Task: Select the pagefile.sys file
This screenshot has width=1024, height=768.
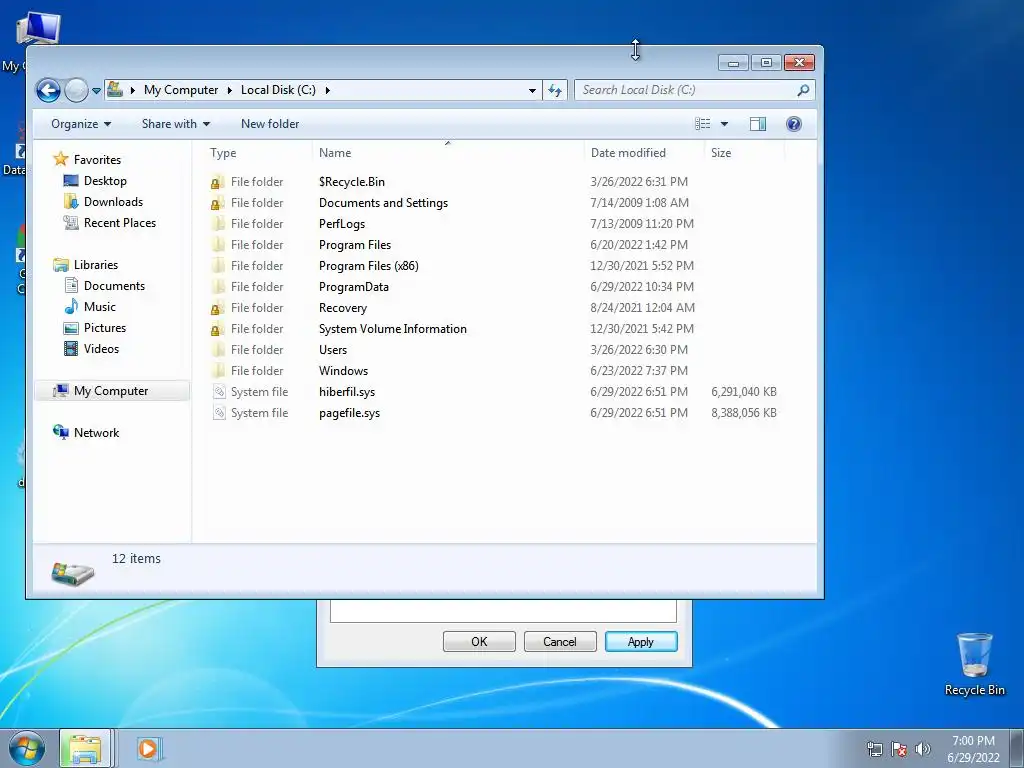Action: coord(349,413)
